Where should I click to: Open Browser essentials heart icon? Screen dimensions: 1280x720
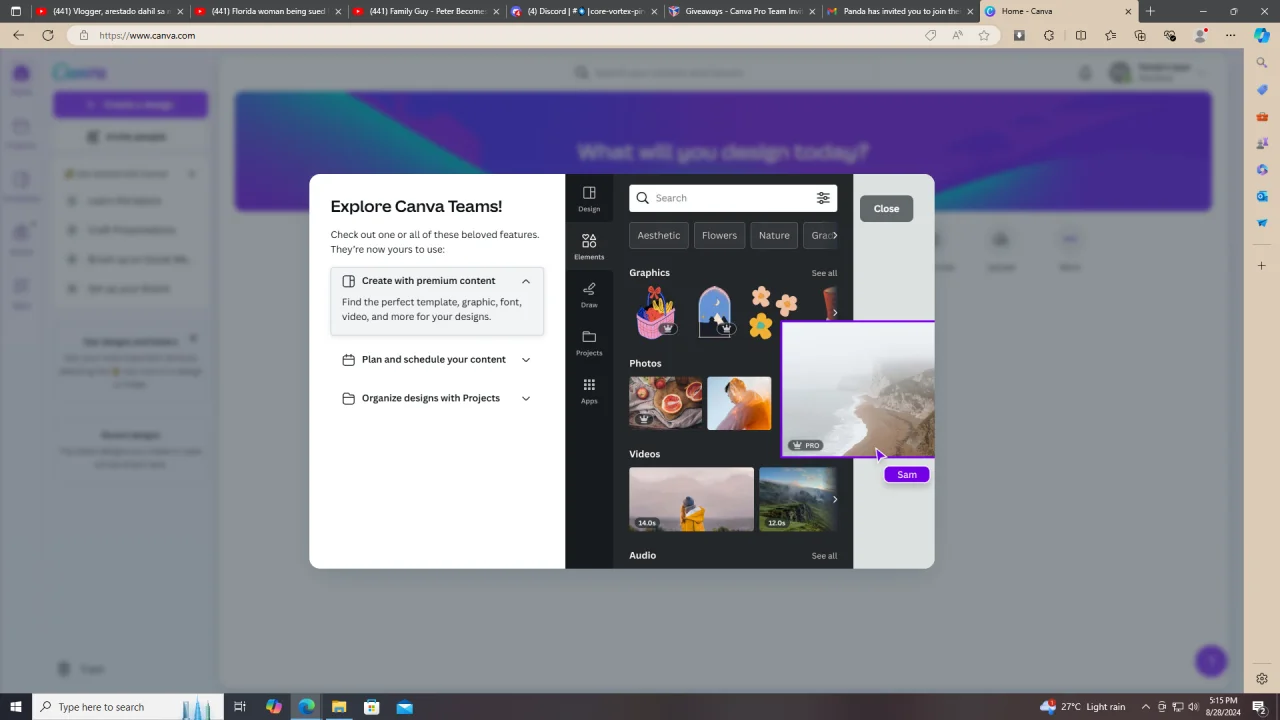[1170, 35]
